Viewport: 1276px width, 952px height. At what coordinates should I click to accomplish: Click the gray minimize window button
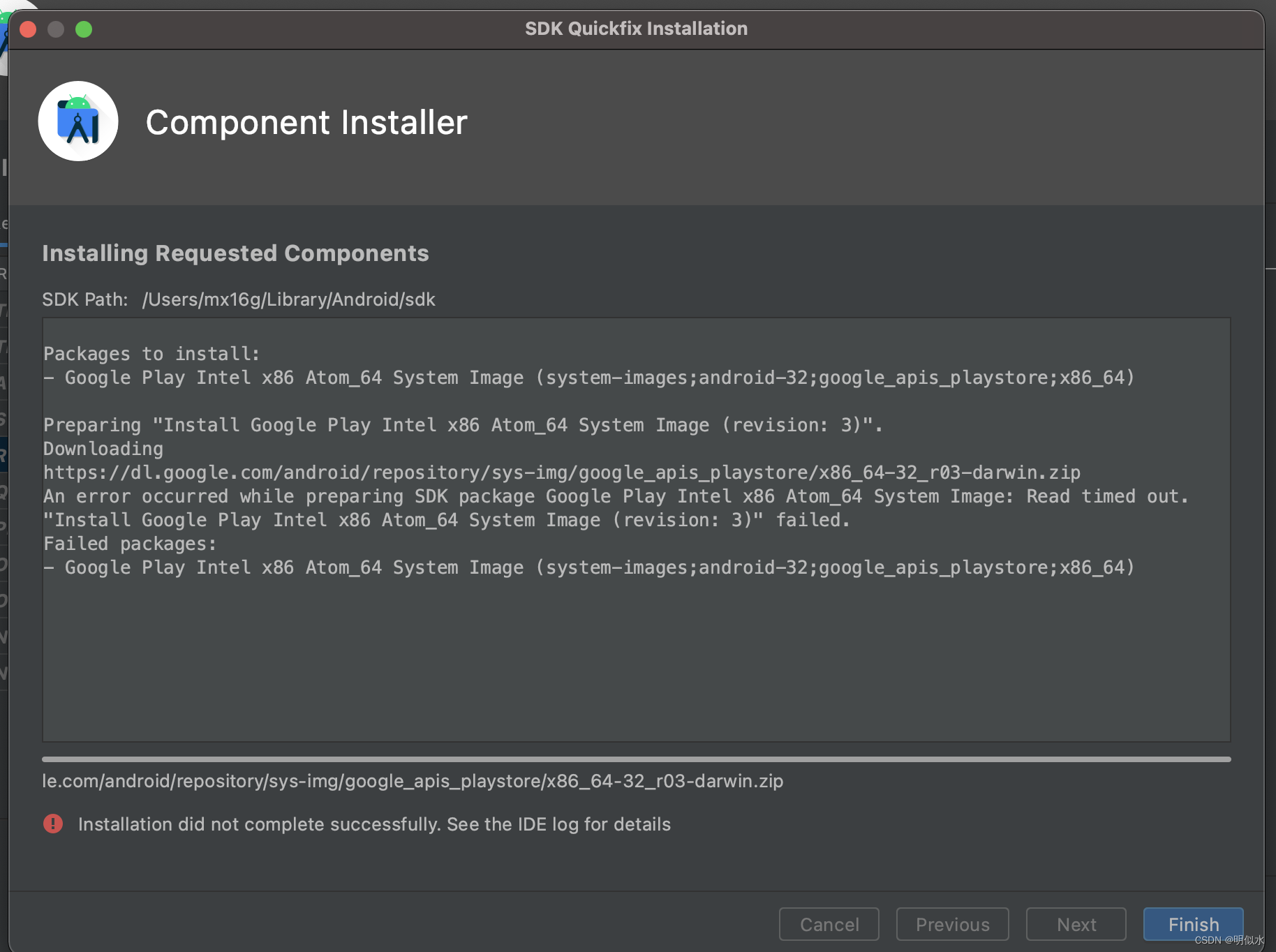(56, 29)
